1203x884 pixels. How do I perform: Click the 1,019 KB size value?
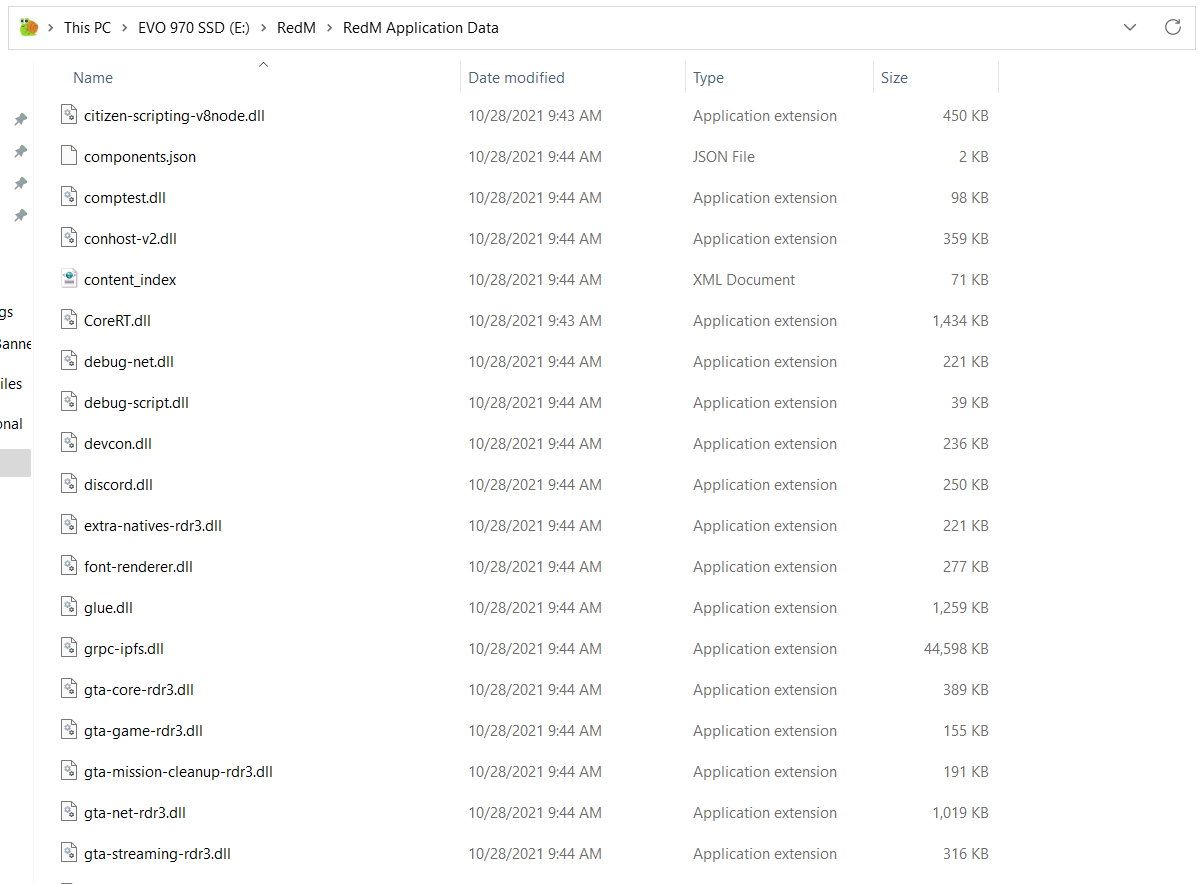(x=960, y=812)
